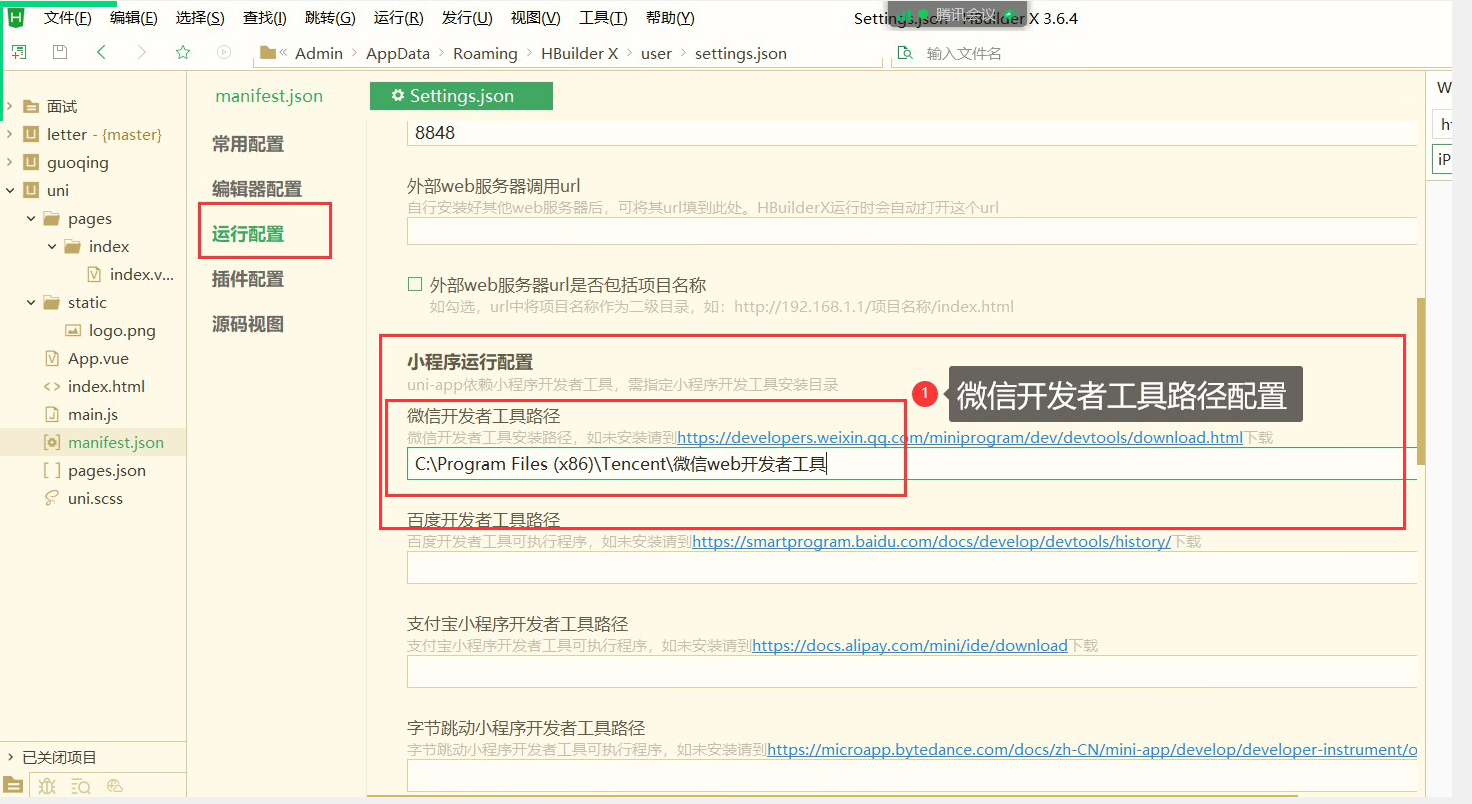Expand the 面试 project folder

[x=10, y=106]
